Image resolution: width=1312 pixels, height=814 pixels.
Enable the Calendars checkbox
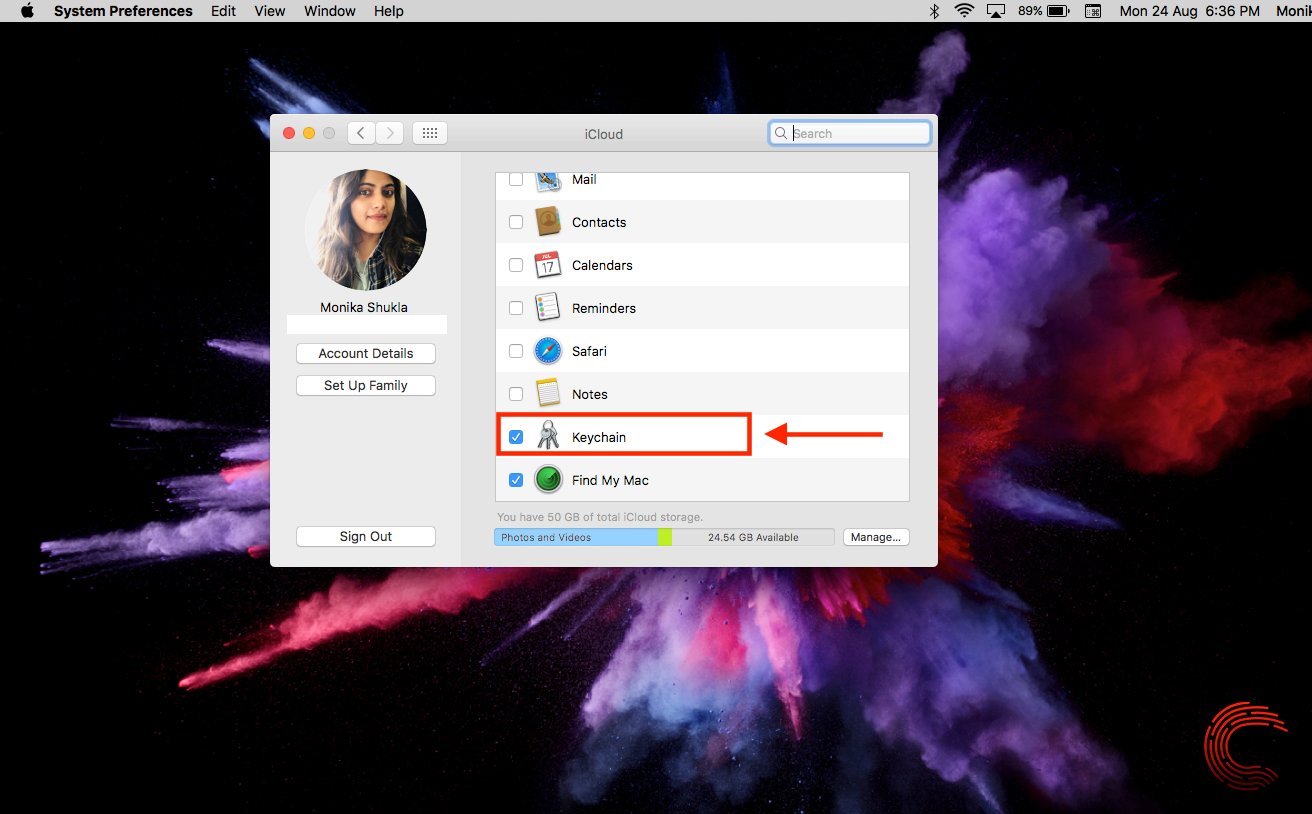(516, 265)
